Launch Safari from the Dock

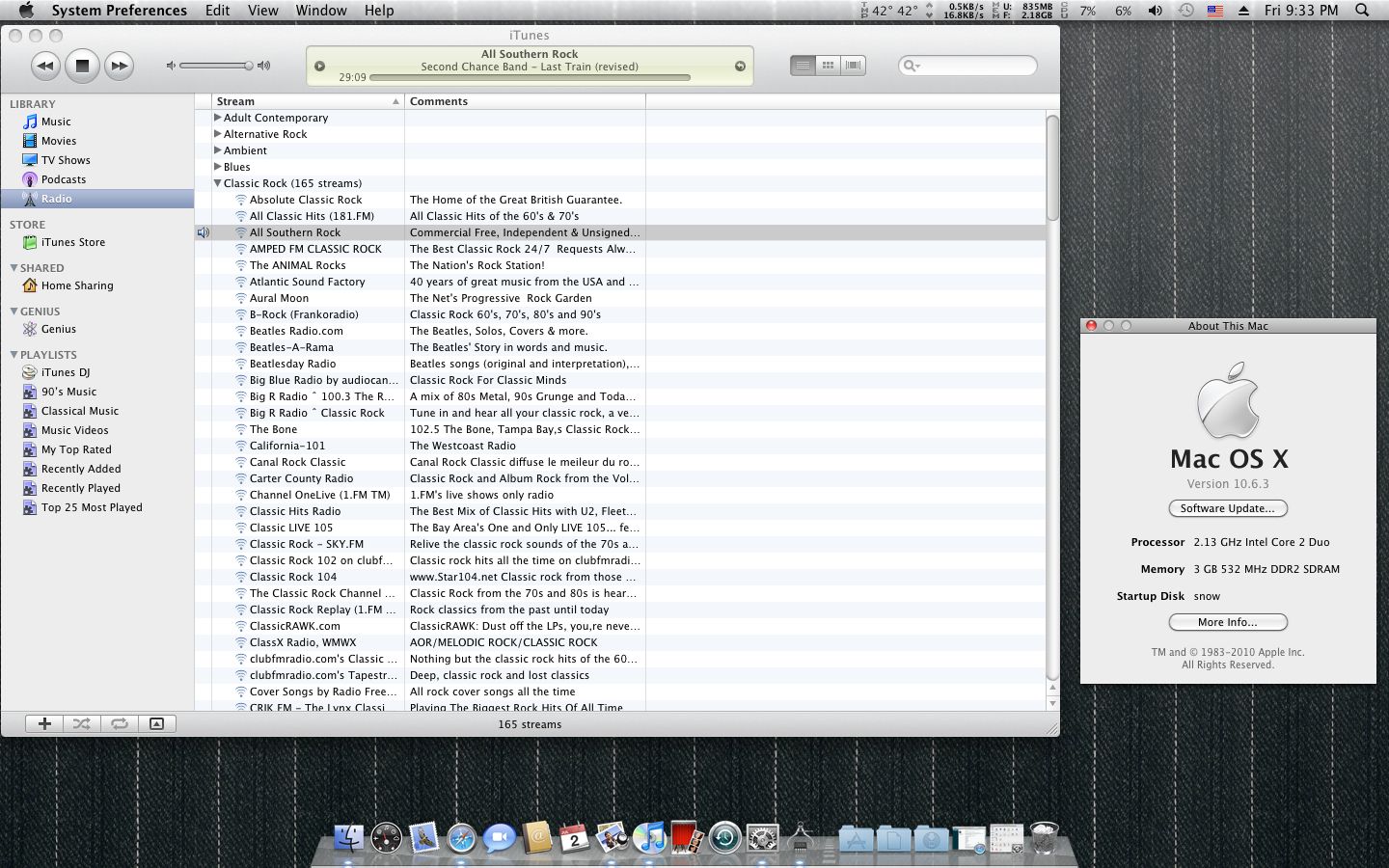click(461, 837)
